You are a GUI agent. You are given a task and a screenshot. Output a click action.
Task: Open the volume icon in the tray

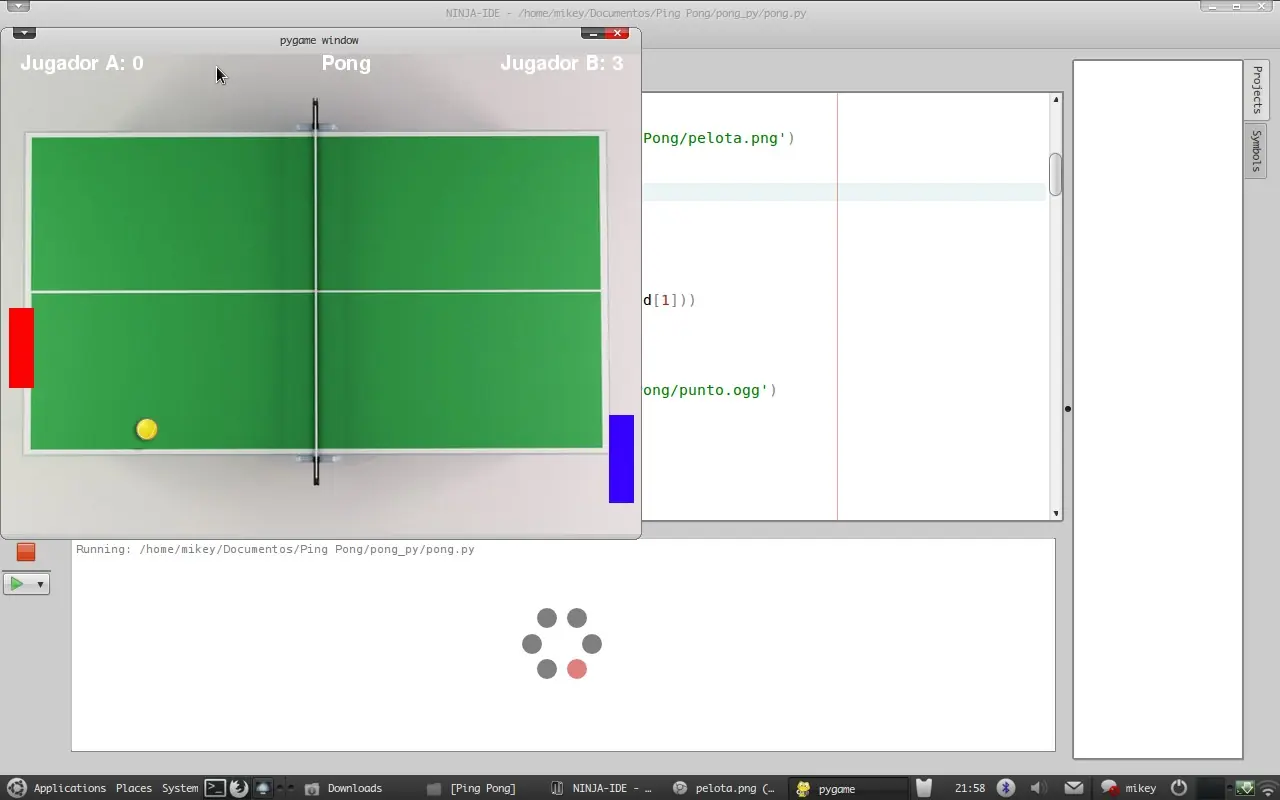1038,788
